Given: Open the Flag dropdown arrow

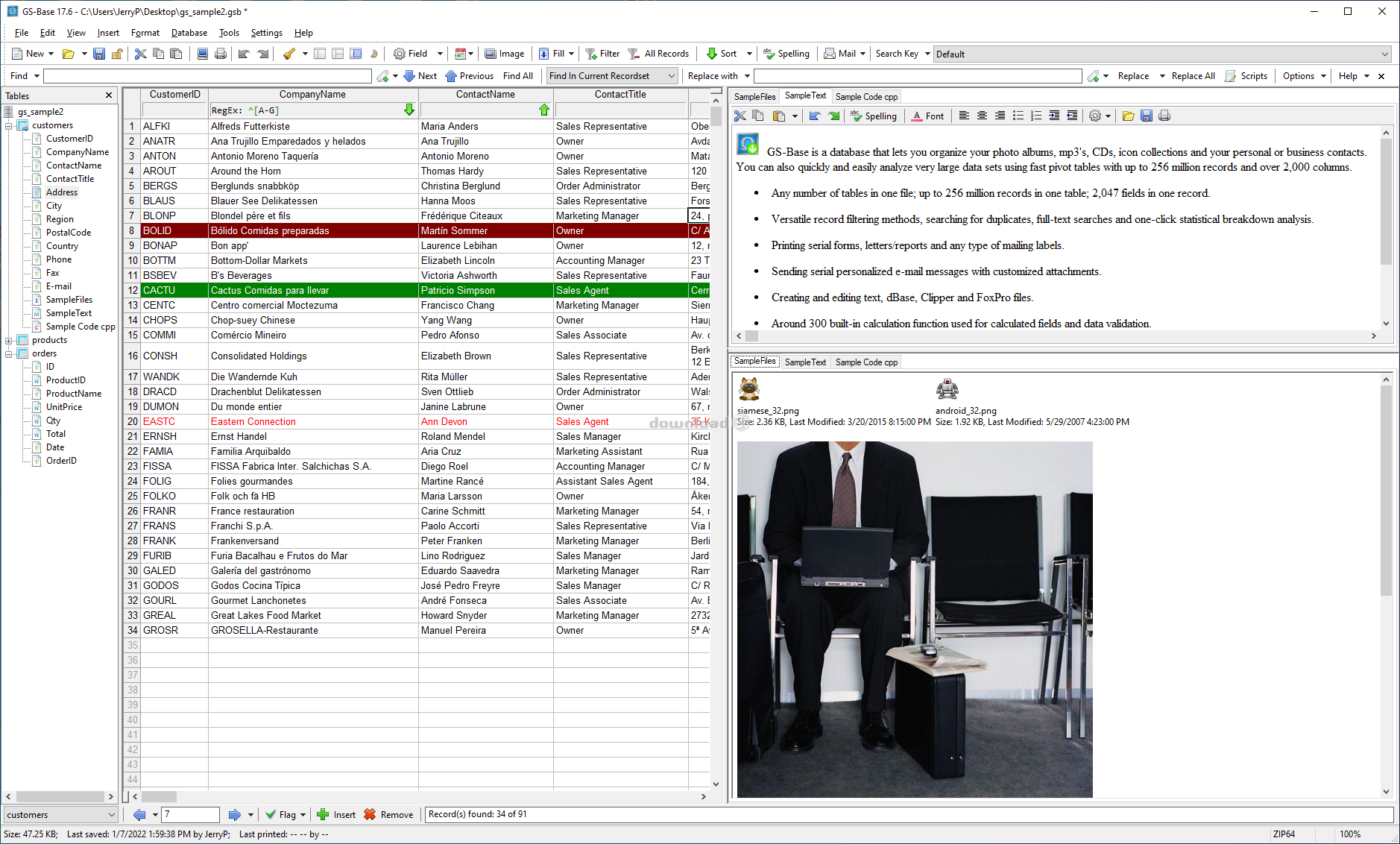Looking at the screenshot, I should click(x=303, y=815).
